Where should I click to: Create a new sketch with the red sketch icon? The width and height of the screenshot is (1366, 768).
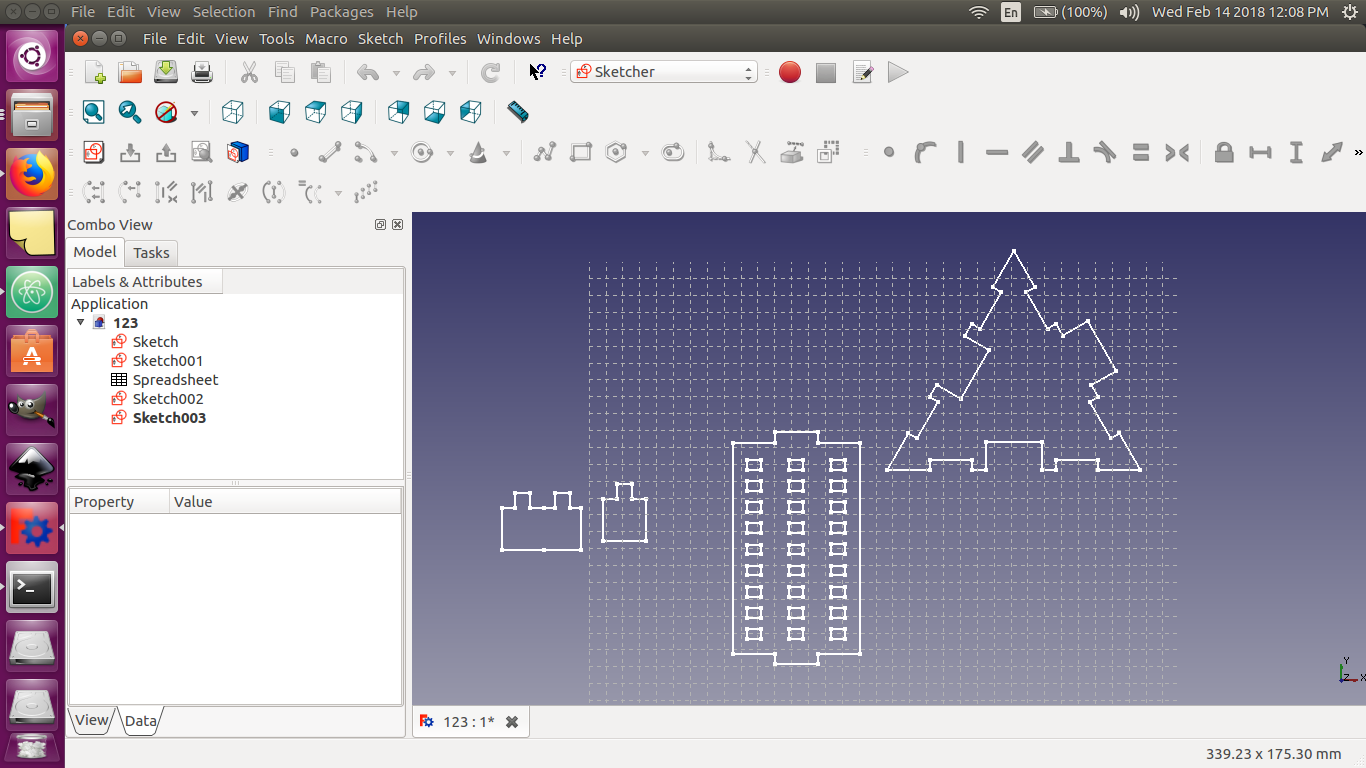click(x=94, y=152)
